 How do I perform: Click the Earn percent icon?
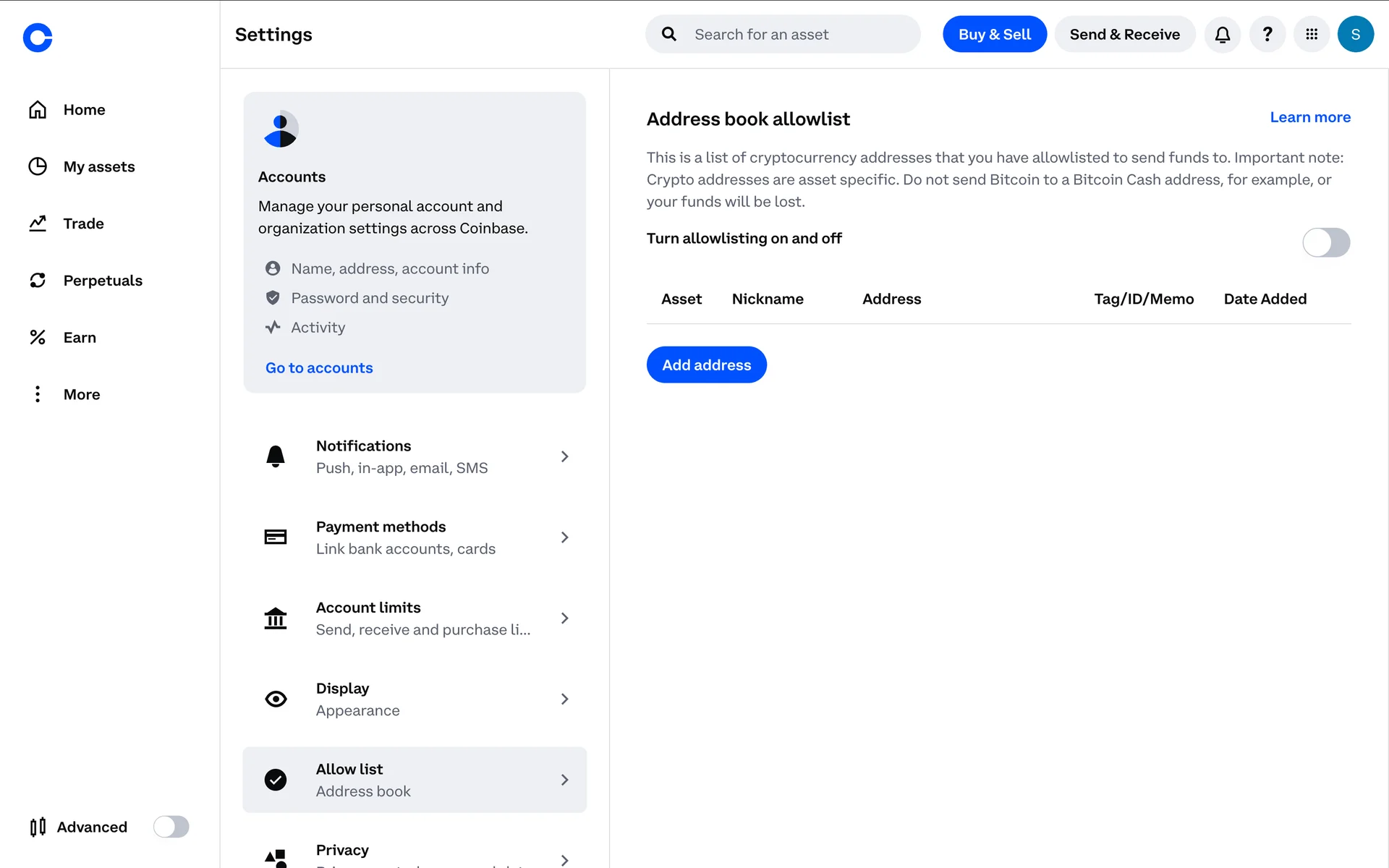click(x=38, y=338)
